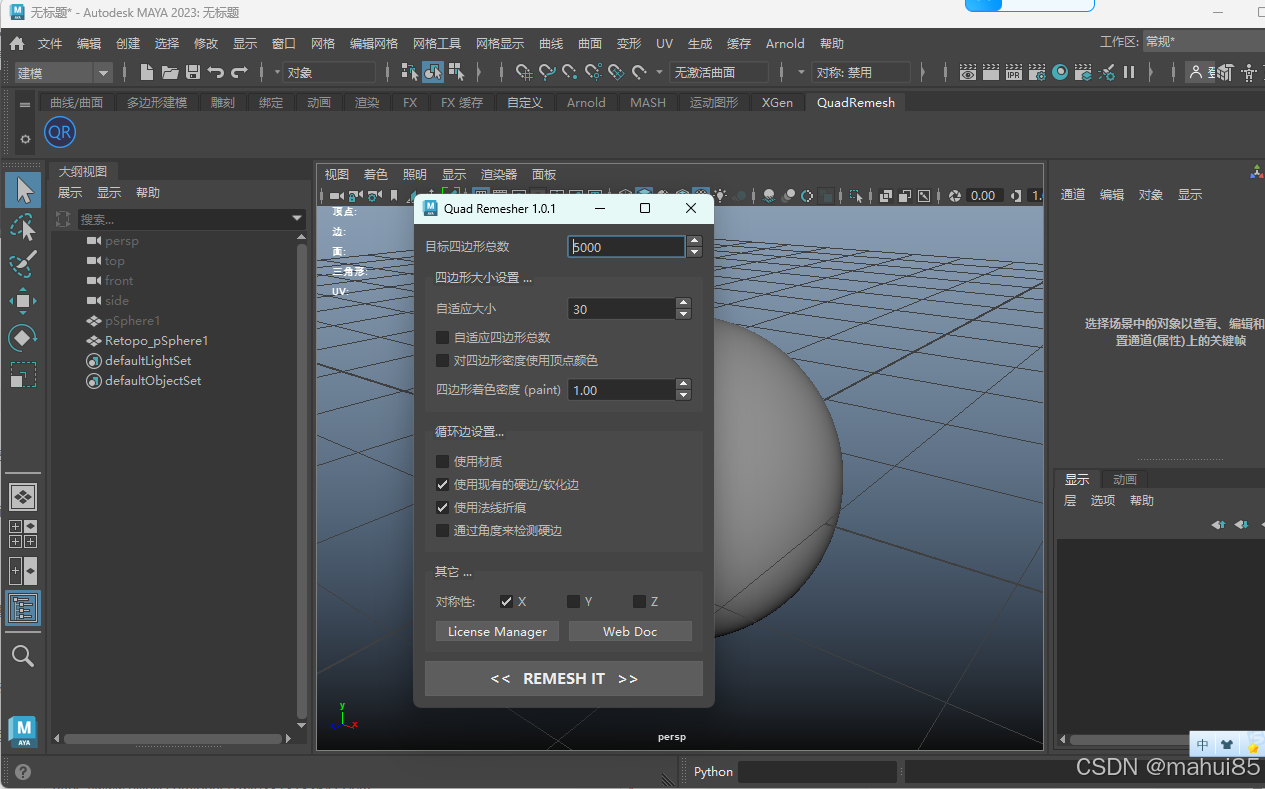
Task: Go to Maya home screen icon
Action: click(17, 43)
